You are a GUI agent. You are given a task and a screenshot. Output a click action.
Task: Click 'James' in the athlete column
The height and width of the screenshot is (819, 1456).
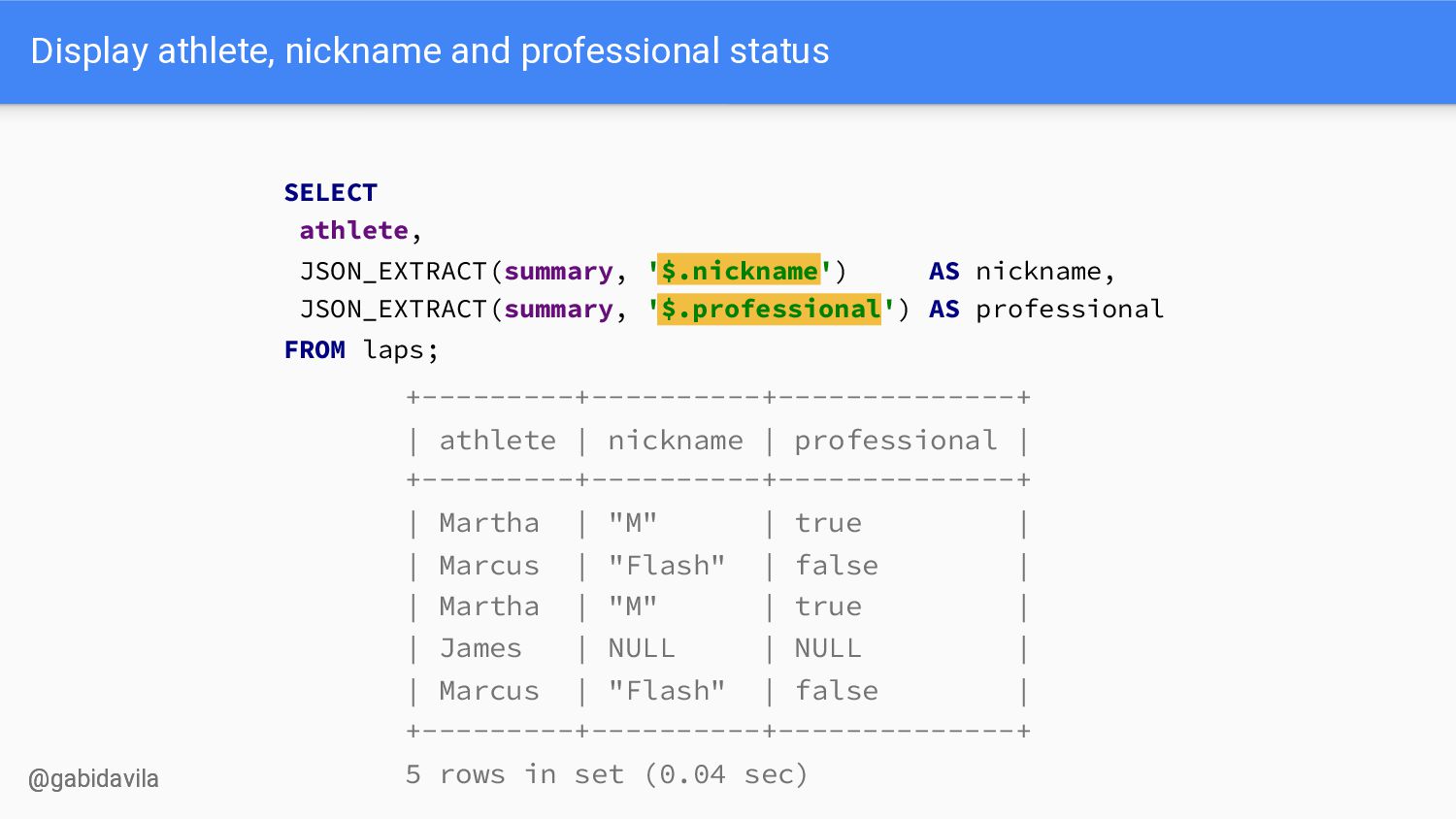tap(480, 648)
